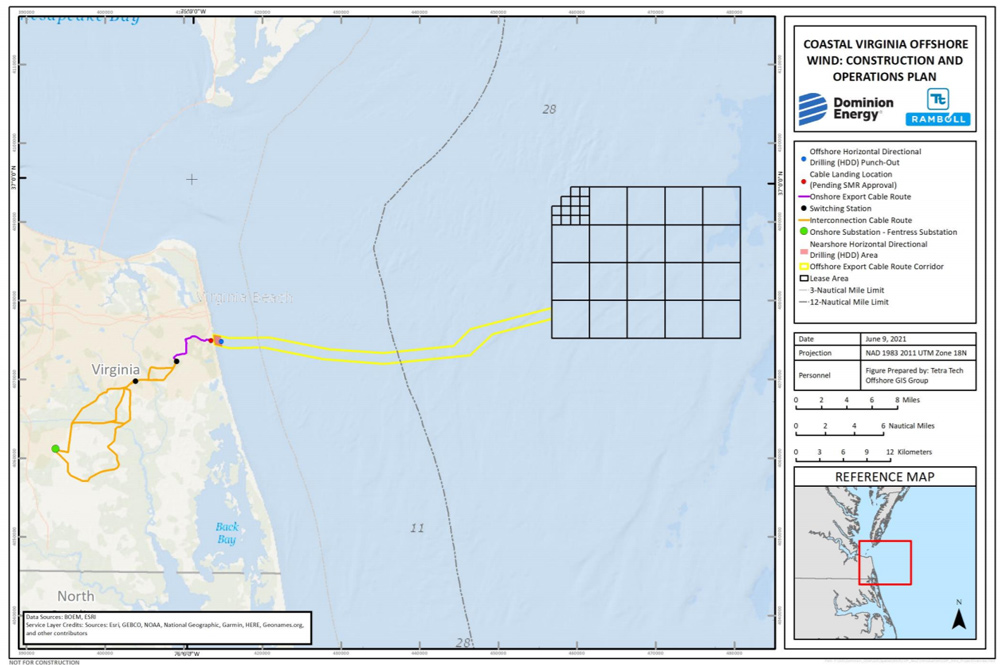Click the Ramboll Tetra Tech logo
The width and height of the screenshot is (1000, 665).
click(937, 107)
